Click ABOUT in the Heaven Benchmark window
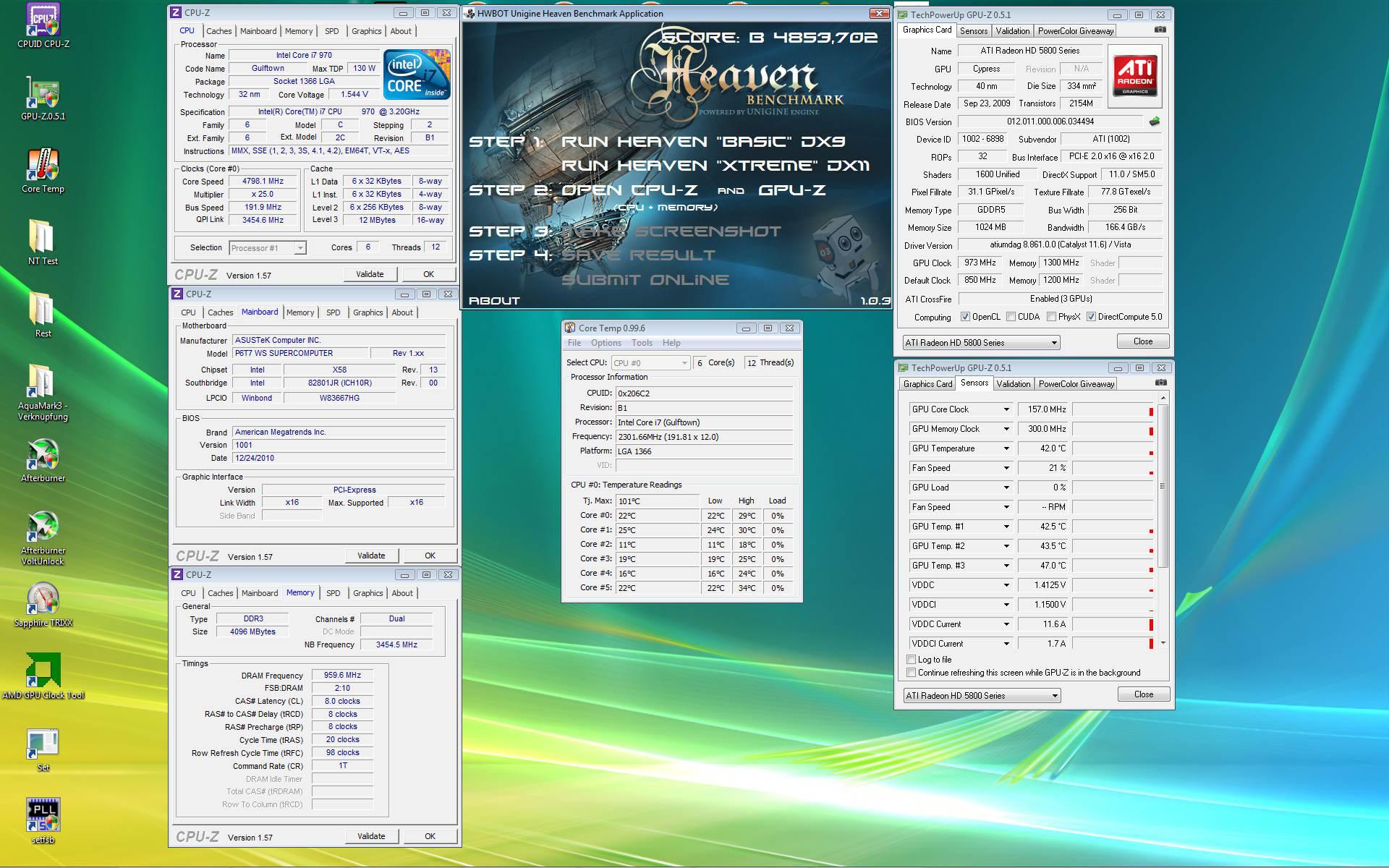Screen dimensions: 1389x868 point(494,301)
